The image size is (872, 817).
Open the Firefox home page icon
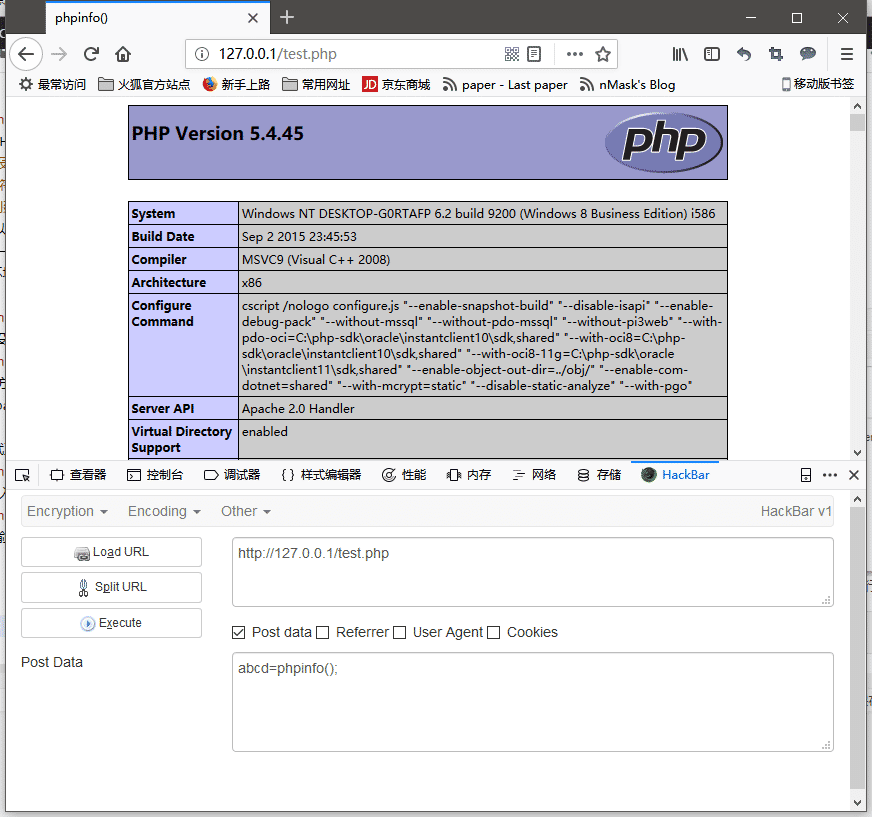click(123, 54)
